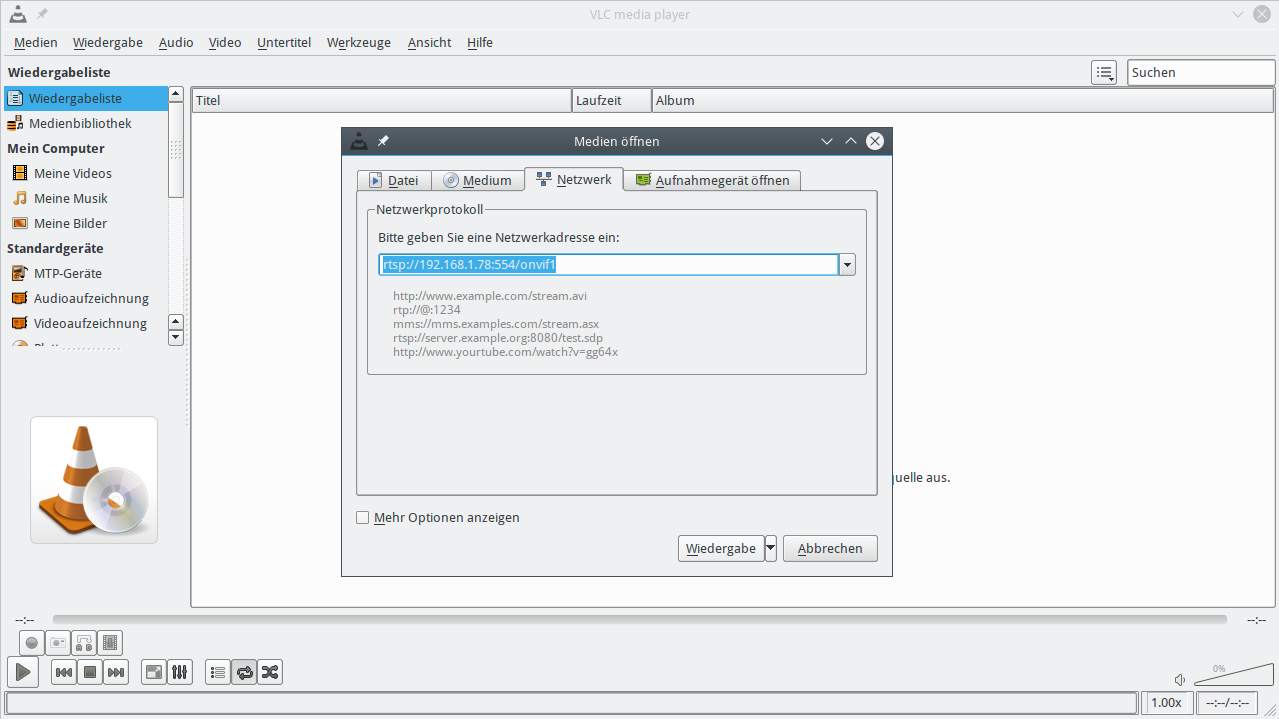The image size is (1279, 719).
Task: Select Medienbibliothek in the sidebar
Action: coord(80,123)
